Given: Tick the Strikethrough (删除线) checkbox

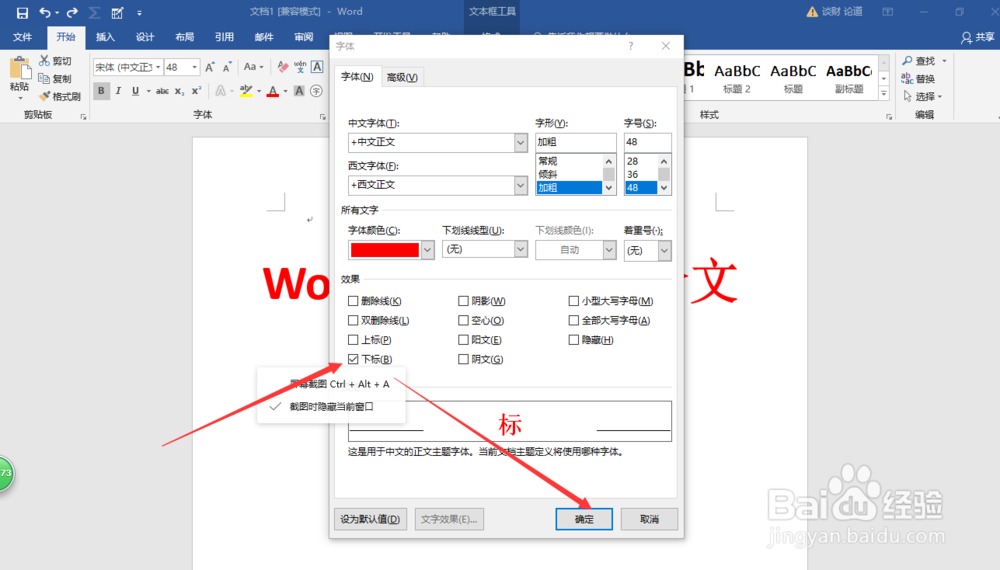Looking at the screenshot, I should pos(353,301).
